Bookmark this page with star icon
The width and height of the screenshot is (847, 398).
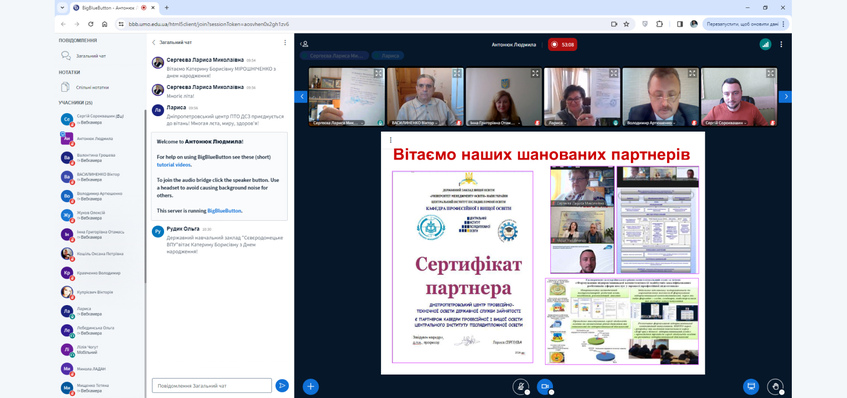(x=627, y=24)
